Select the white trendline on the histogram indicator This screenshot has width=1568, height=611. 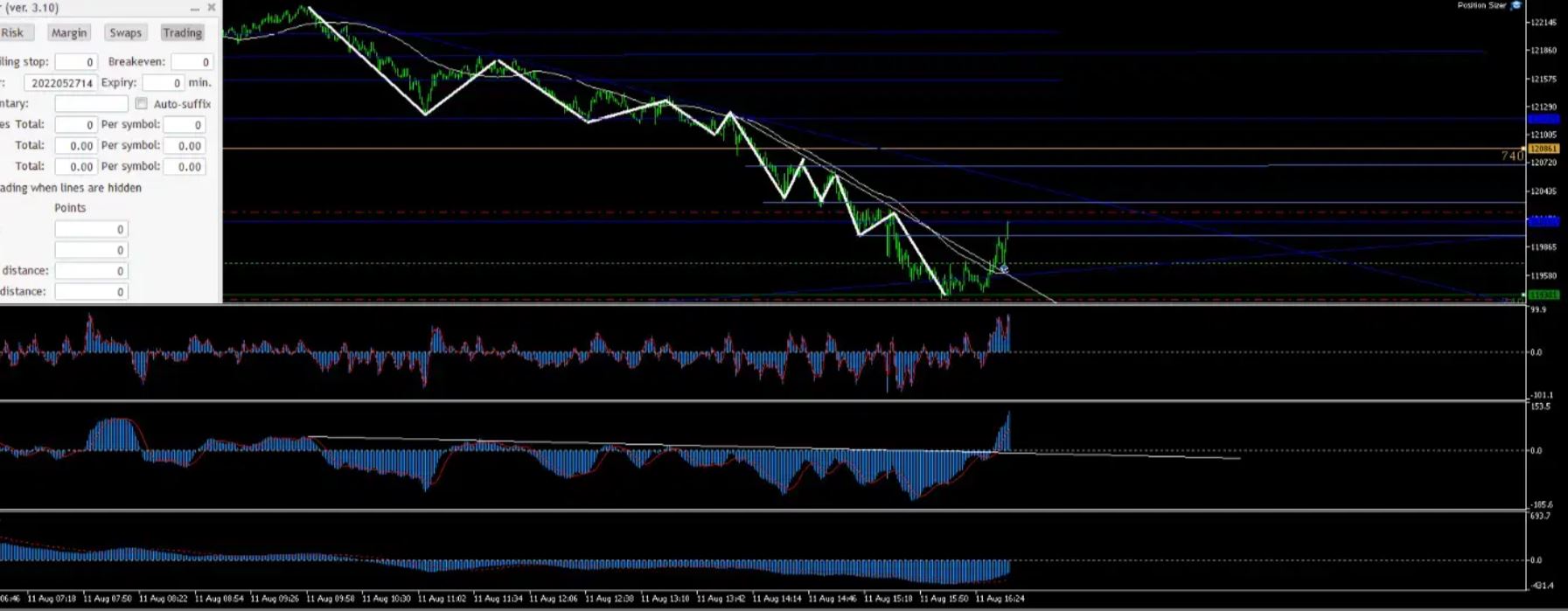click(x=774, y=447)
